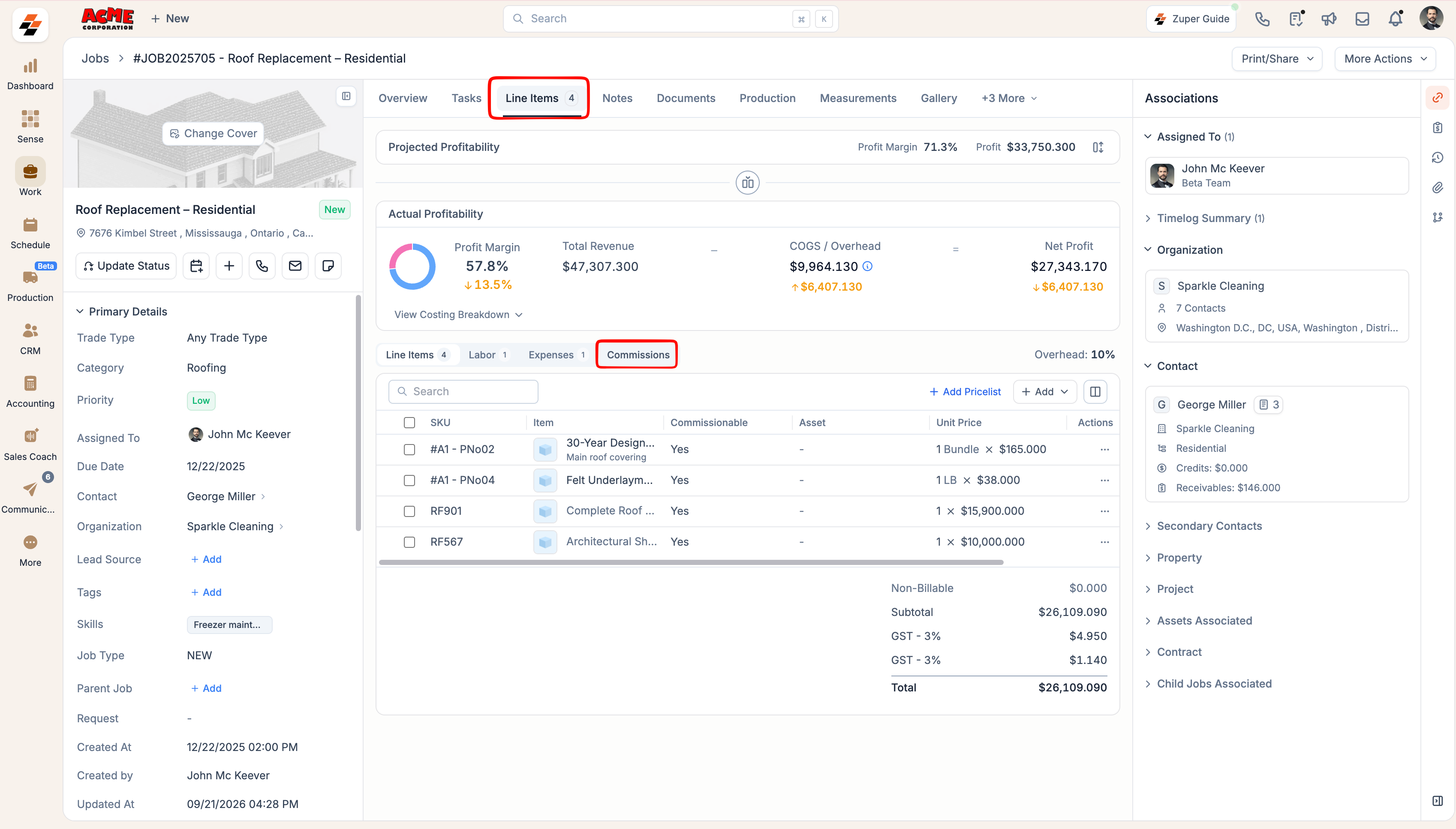This screenshot has height=829, width=1456.
Task: Click the phone dialer icon in top bar
Action: [x=1262, y=19]
